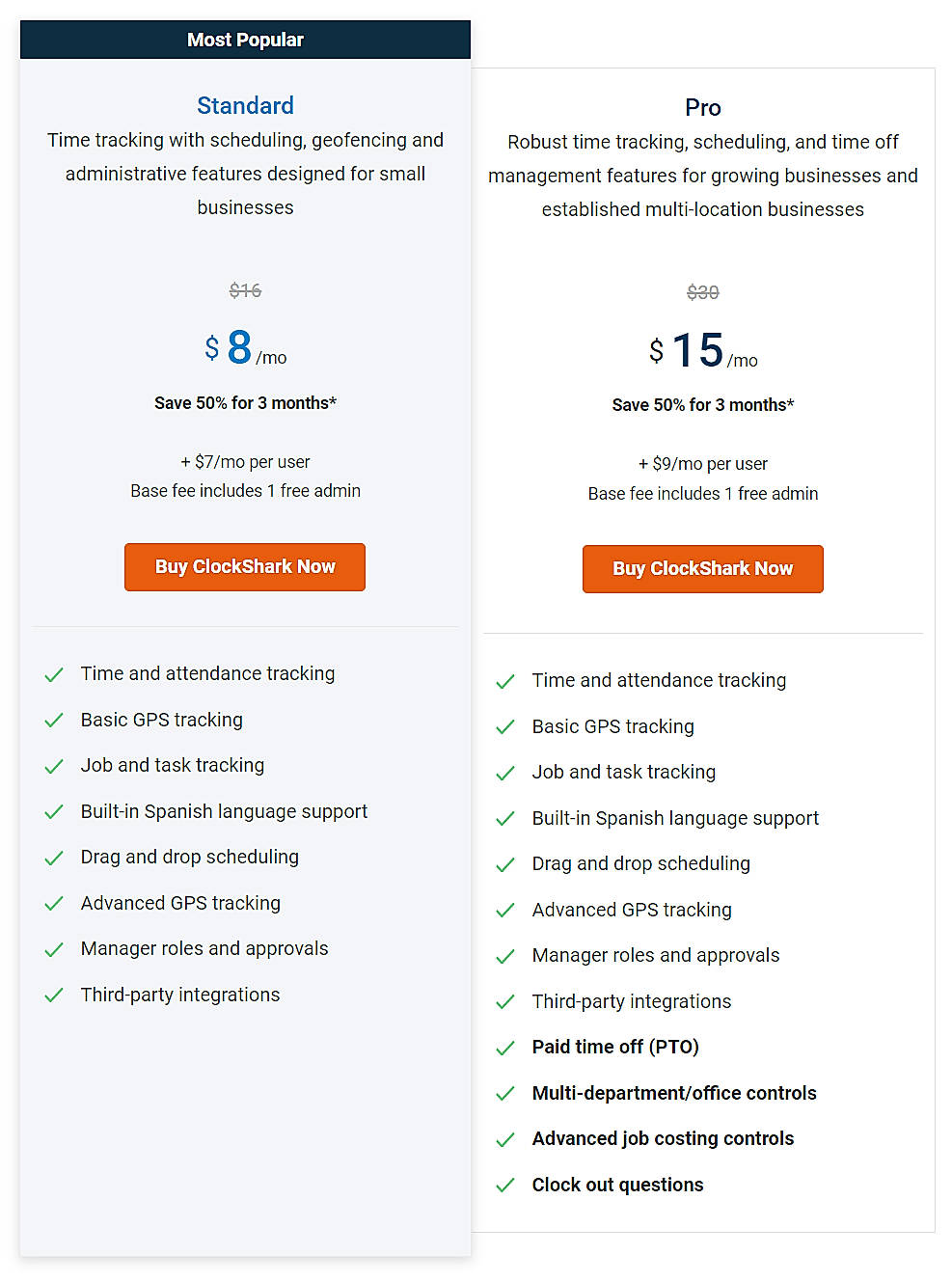Click the Pro plan heading

[x=702, y=107]
